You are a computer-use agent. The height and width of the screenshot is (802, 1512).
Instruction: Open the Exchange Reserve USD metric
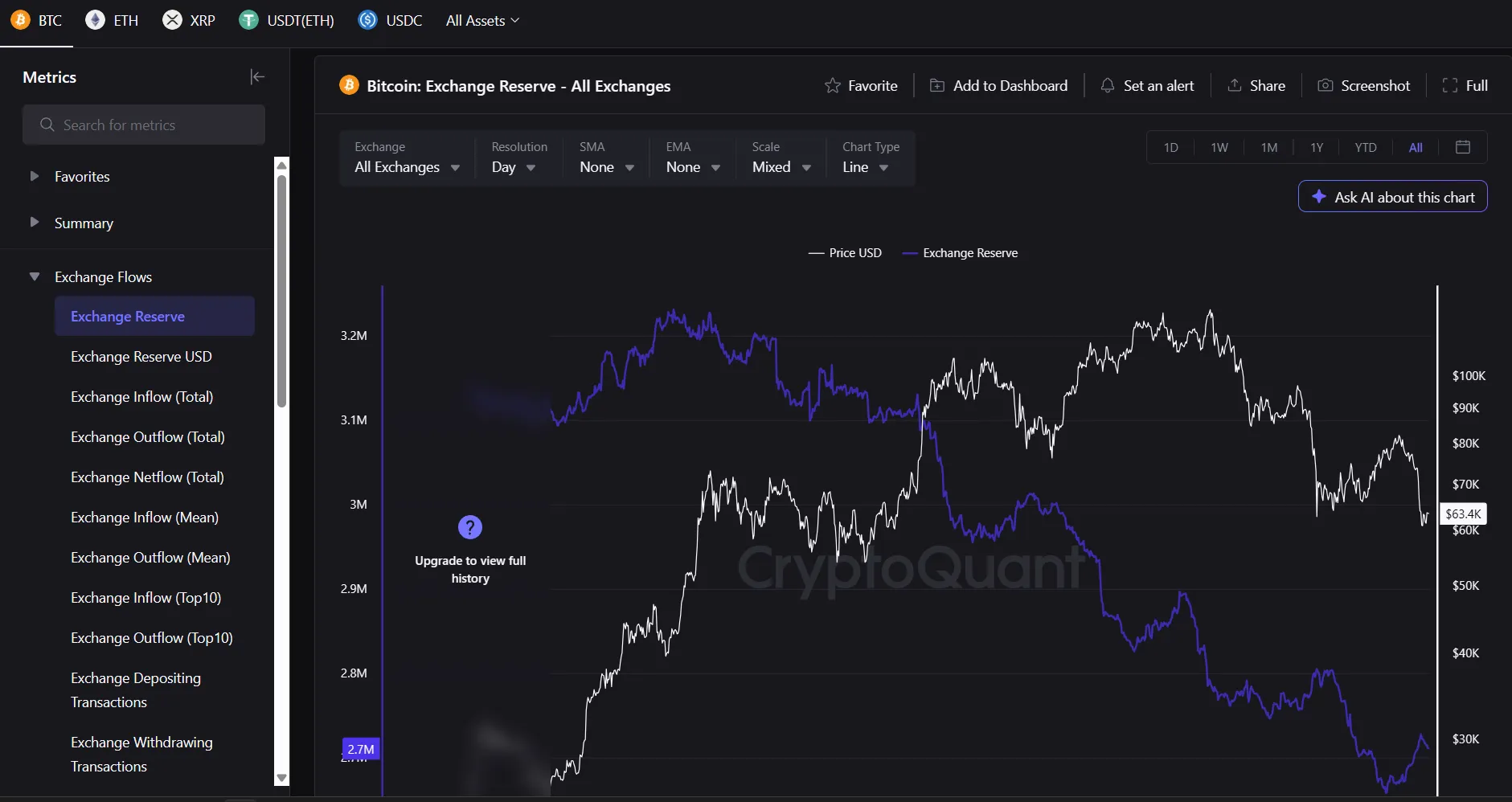point(141,356)
